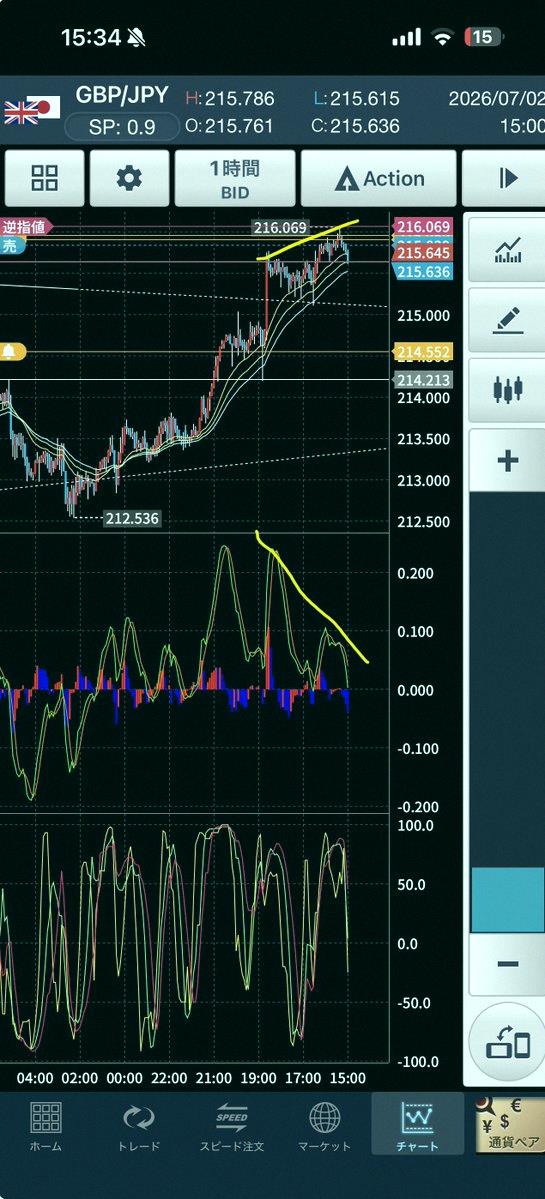The height and width of the screenshot is (1199, 545).
Task: Tap the GBP/JPY pair name
Action: tap(122, 95)
